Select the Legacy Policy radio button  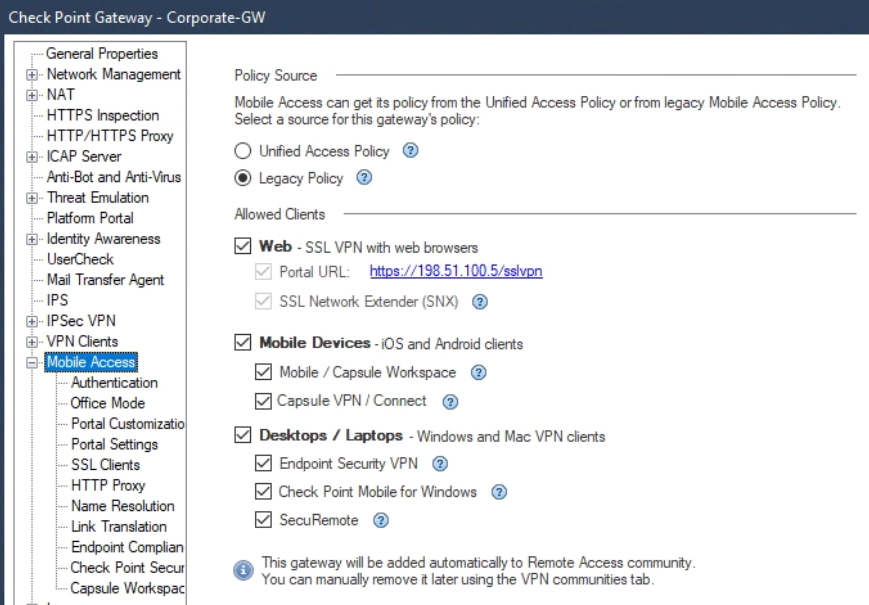pyautogui.click(x=243, y=178)
